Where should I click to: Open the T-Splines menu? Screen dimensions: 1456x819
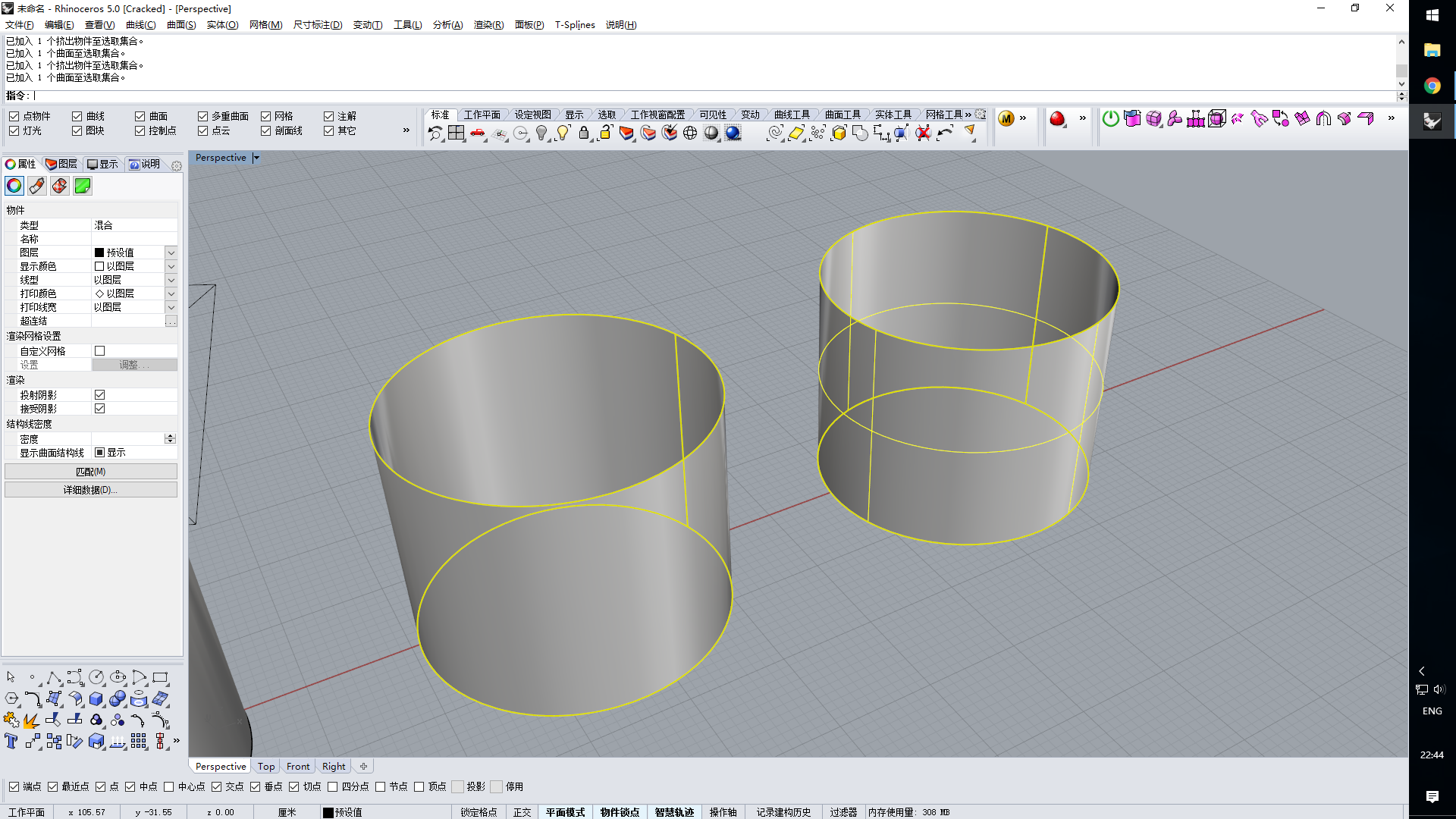pyautogui.click(x=575, y=25)
